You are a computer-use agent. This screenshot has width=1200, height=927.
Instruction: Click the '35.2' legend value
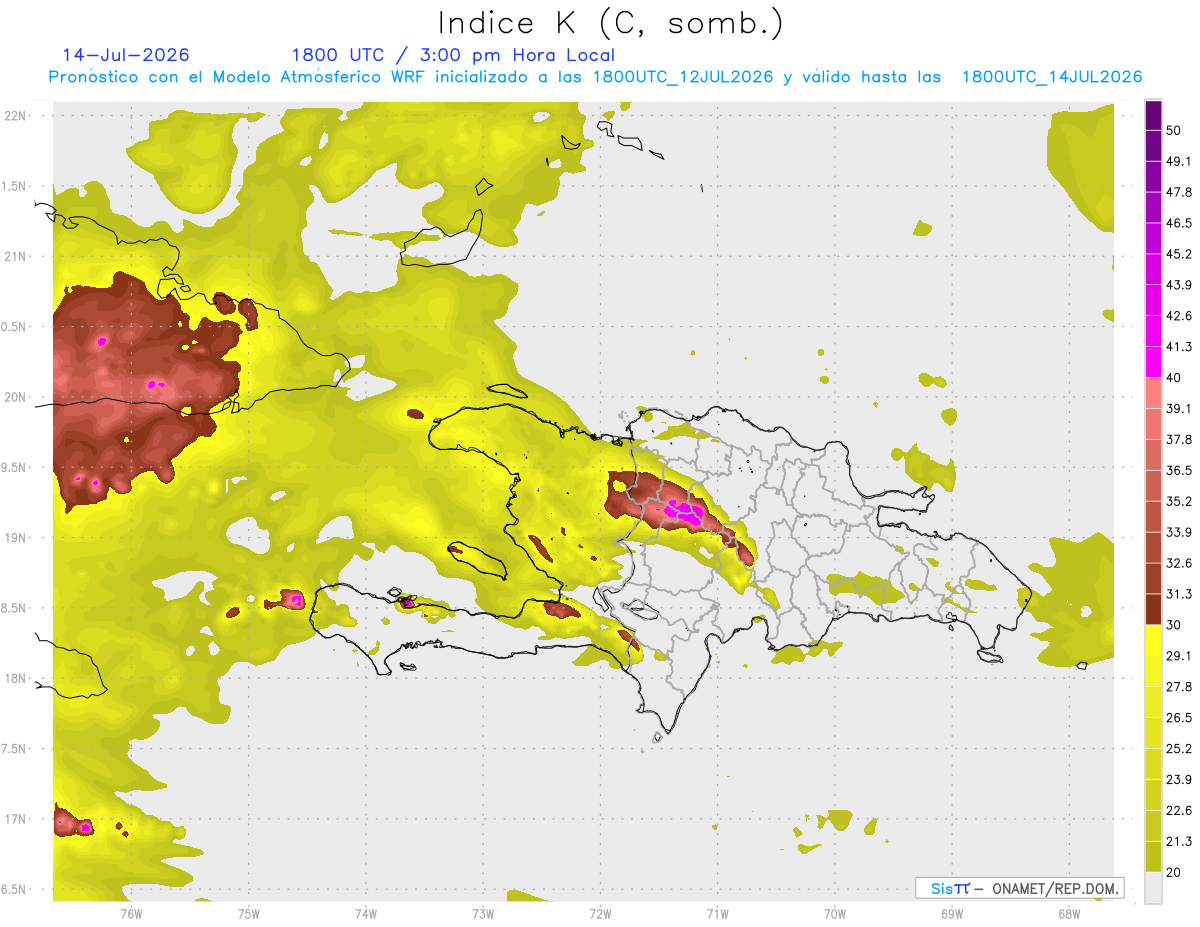[1179, 501]
